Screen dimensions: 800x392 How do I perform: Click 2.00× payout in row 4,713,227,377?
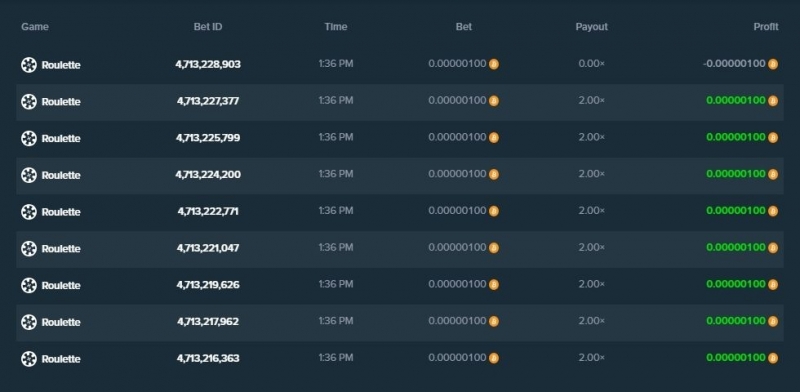tap(592, 101)
